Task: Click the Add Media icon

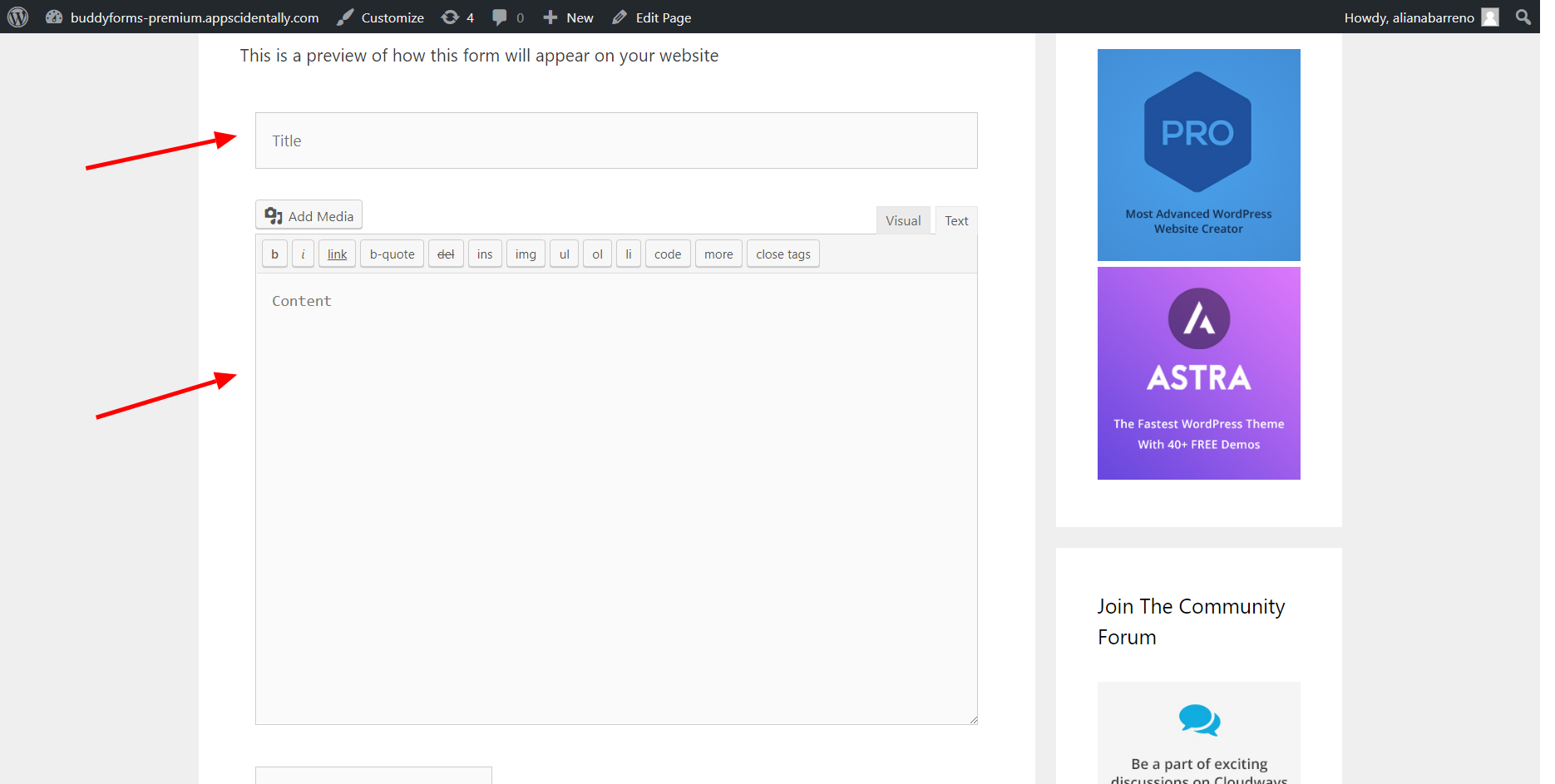Action: coord(274,214)
